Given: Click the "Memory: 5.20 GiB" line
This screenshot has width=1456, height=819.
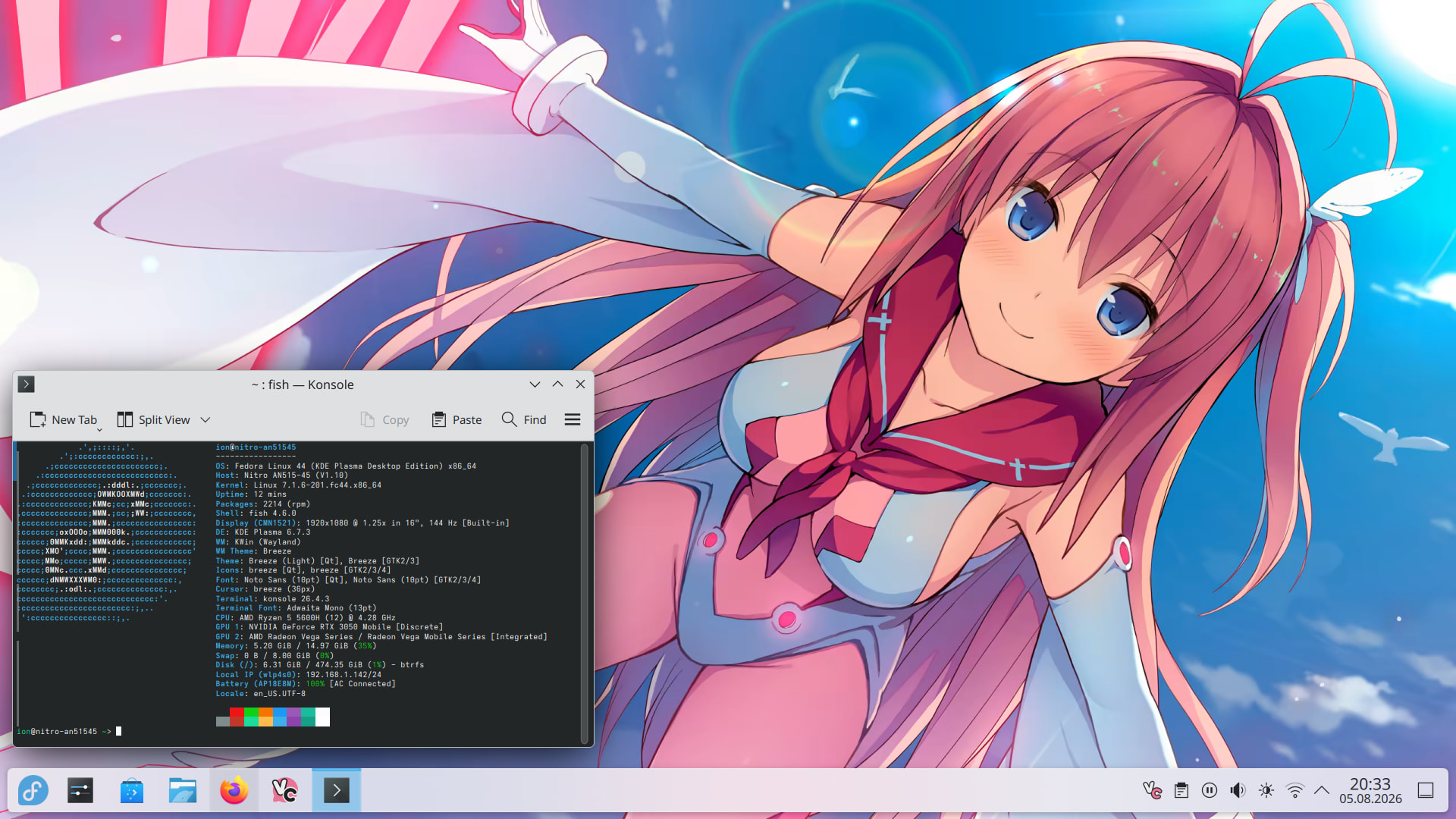Looking at the screenshot, I should coord(296,646).
